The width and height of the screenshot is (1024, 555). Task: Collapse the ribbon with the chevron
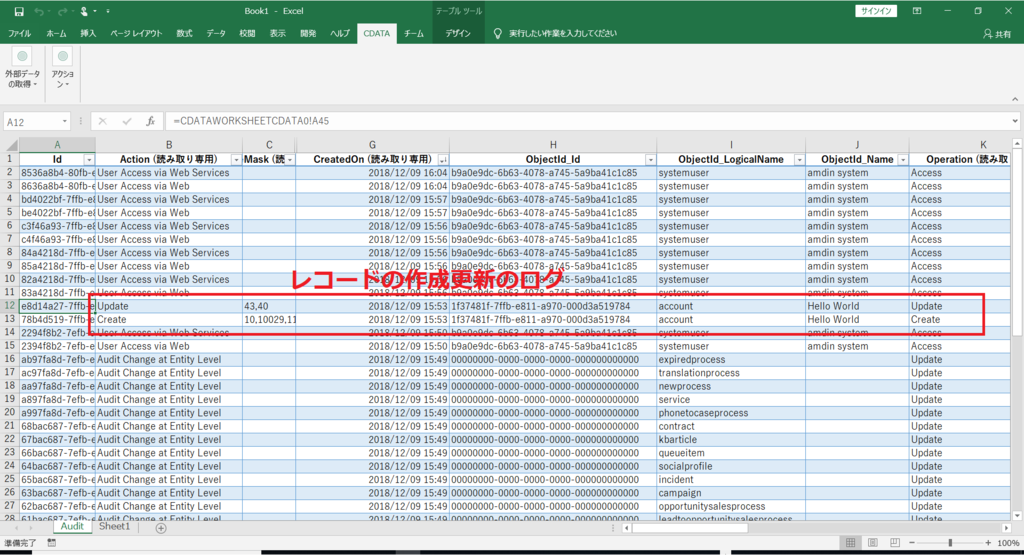point(1015,99)
